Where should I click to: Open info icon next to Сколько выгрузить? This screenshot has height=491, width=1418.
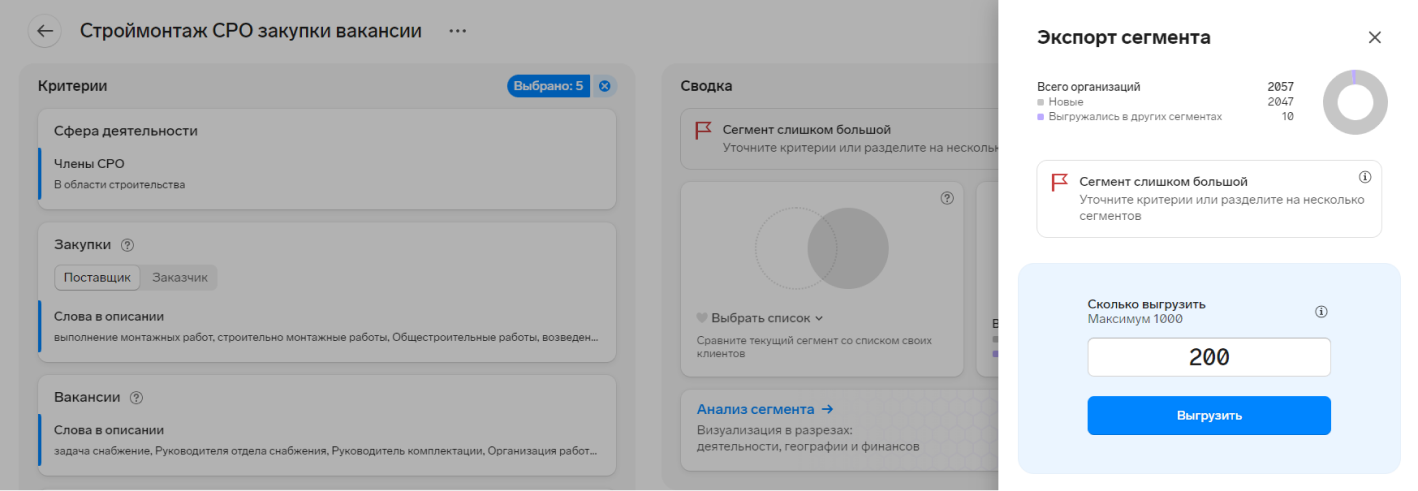1320,311
